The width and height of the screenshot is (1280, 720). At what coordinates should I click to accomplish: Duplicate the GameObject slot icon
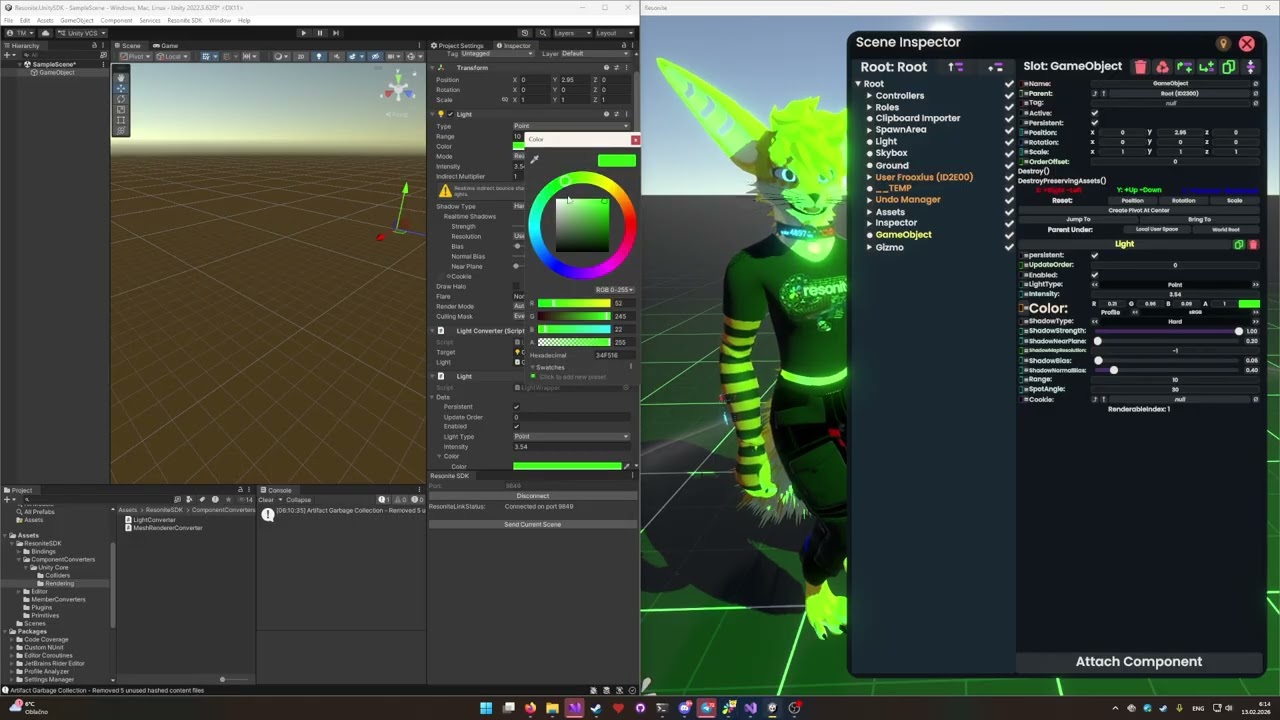[1228, 67]
